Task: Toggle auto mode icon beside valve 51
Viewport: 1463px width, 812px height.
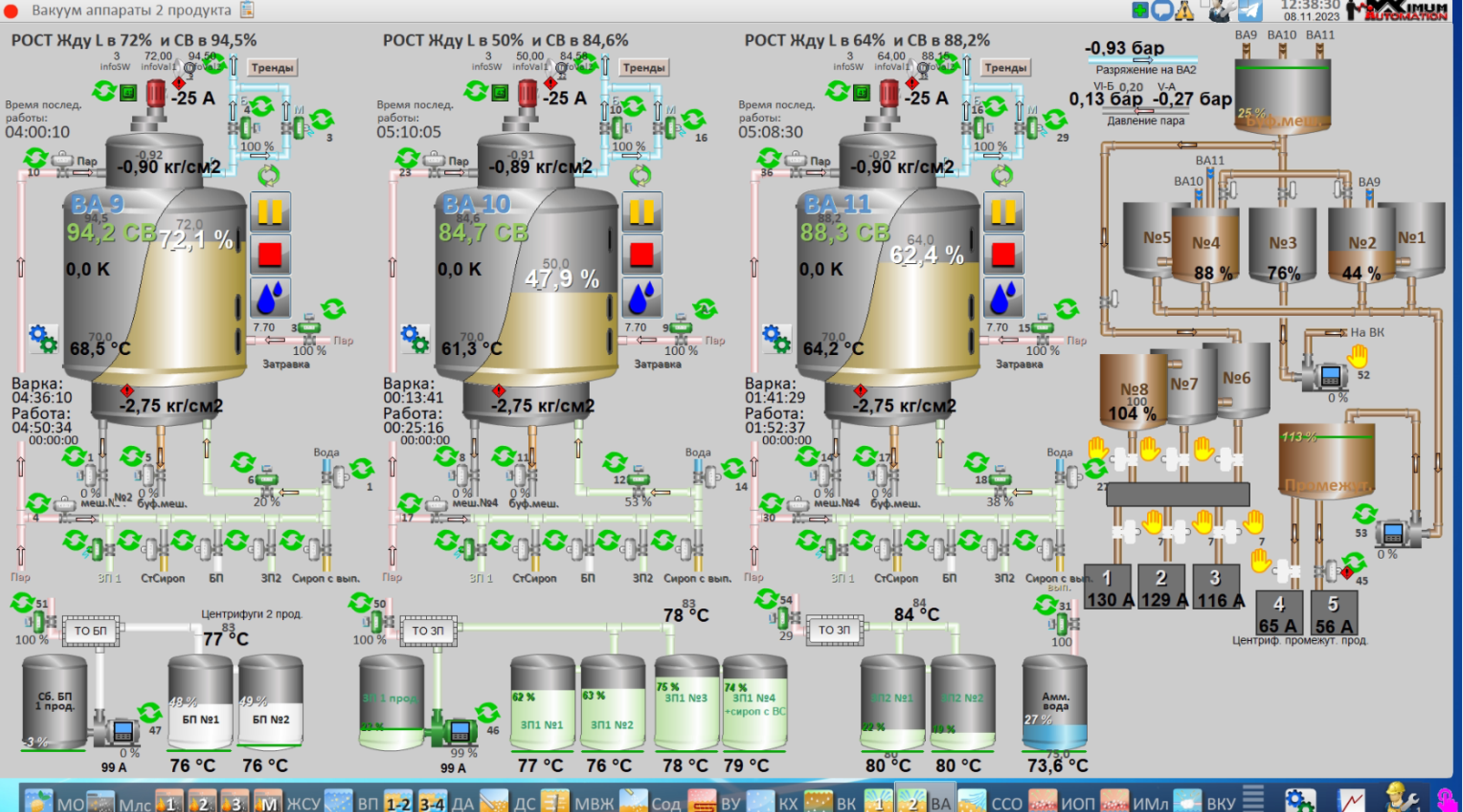Action: (x=22, y=603)
